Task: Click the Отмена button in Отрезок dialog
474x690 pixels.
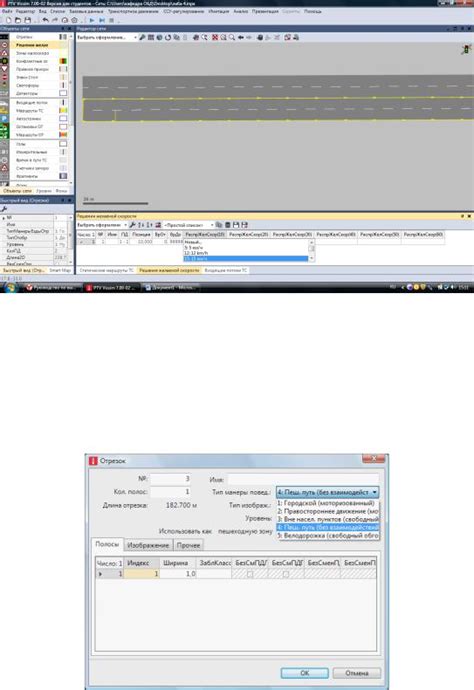Action: [357, 673]
